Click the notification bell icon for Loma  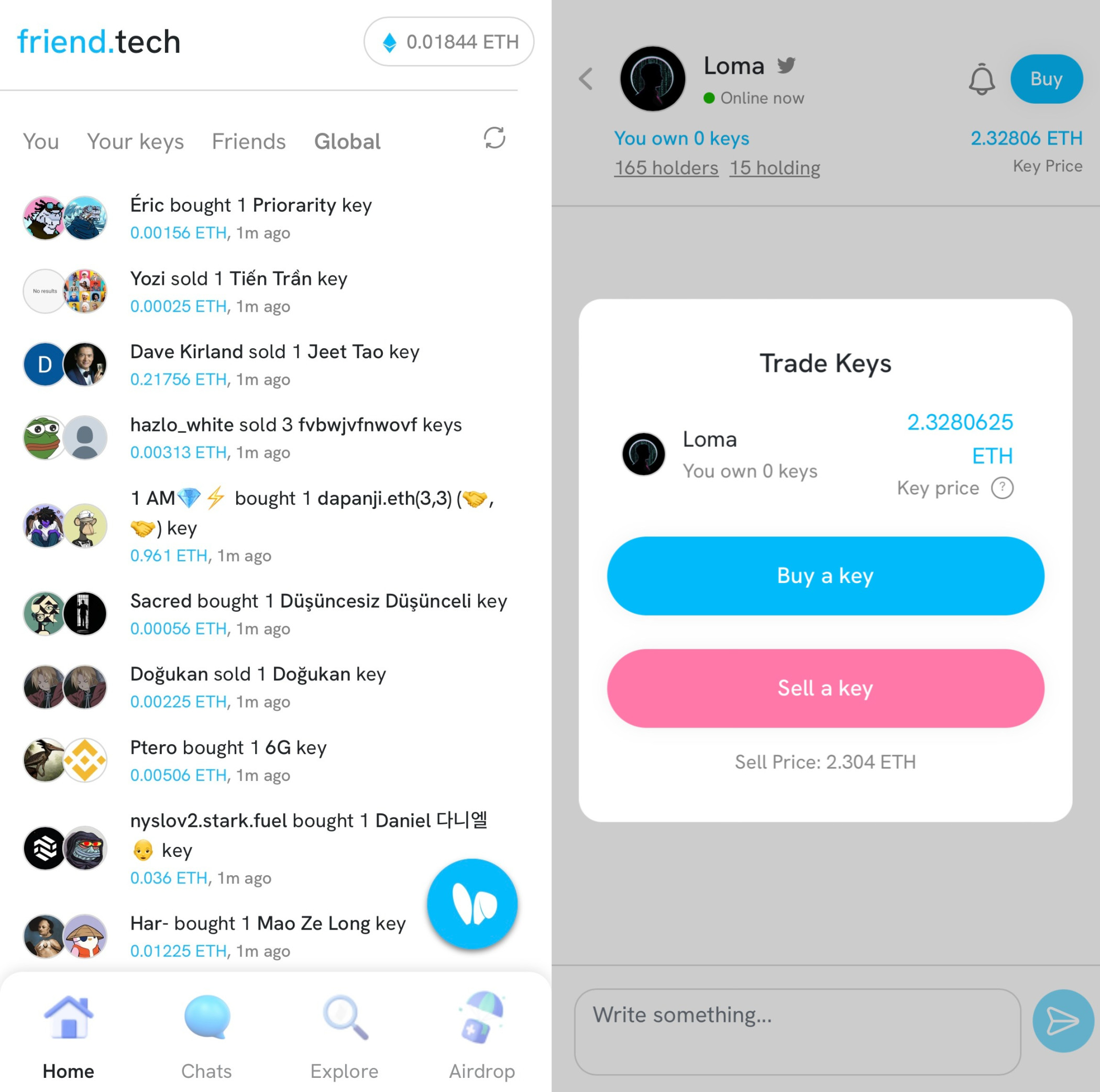[981, 79]
